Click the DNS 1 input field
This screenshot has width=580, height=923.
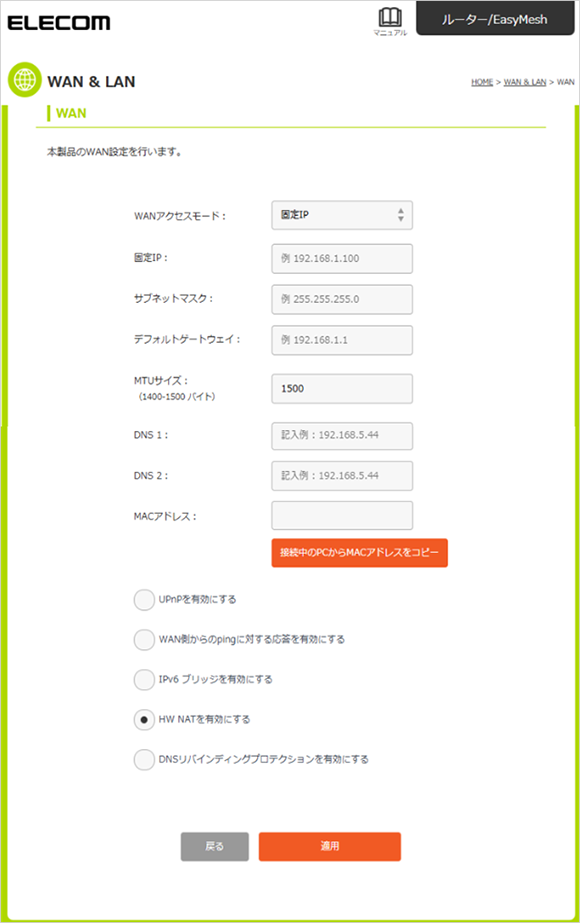tap(342, 436)
